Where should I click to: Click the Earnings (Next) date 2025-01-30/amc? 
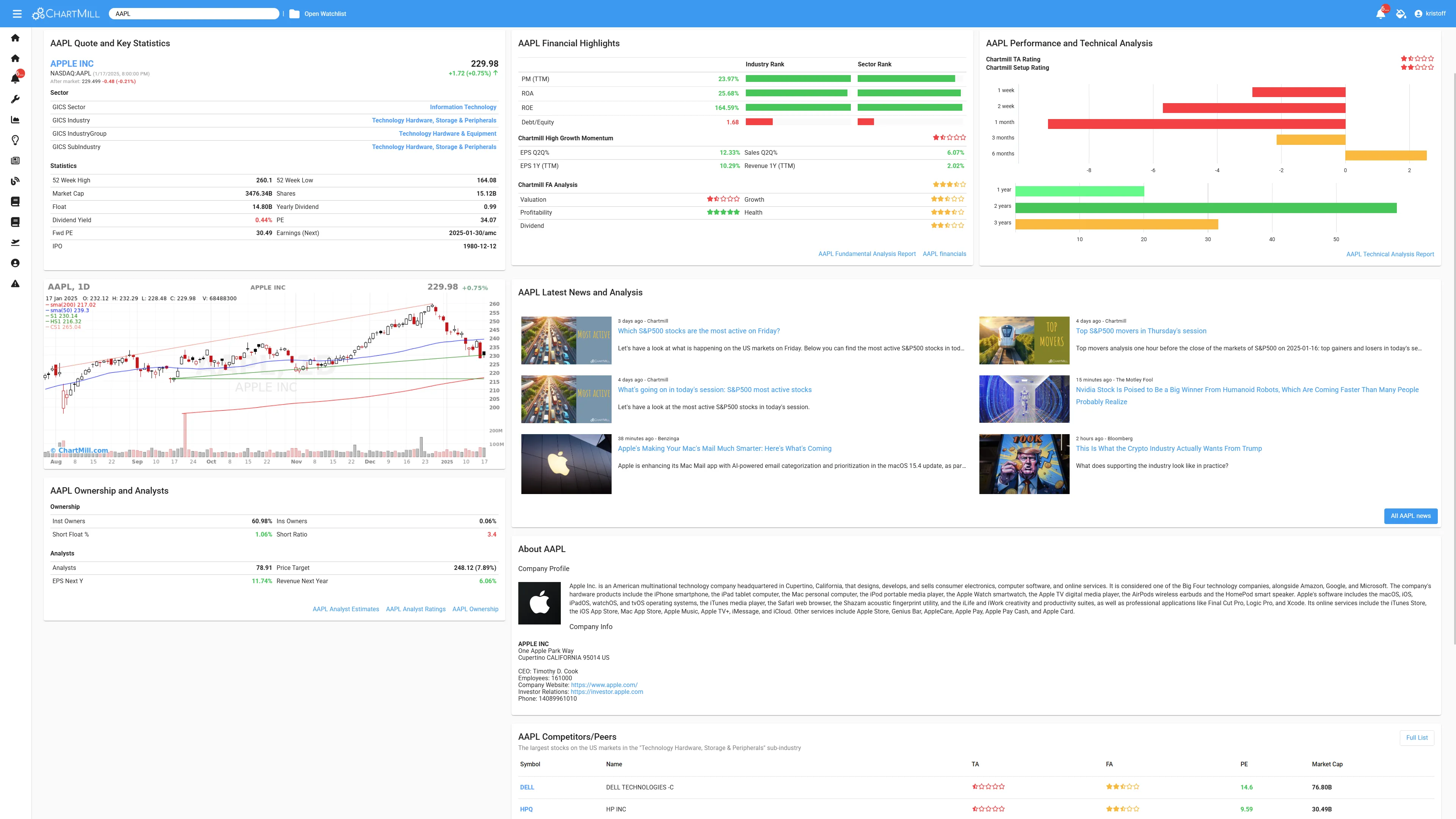472,233
